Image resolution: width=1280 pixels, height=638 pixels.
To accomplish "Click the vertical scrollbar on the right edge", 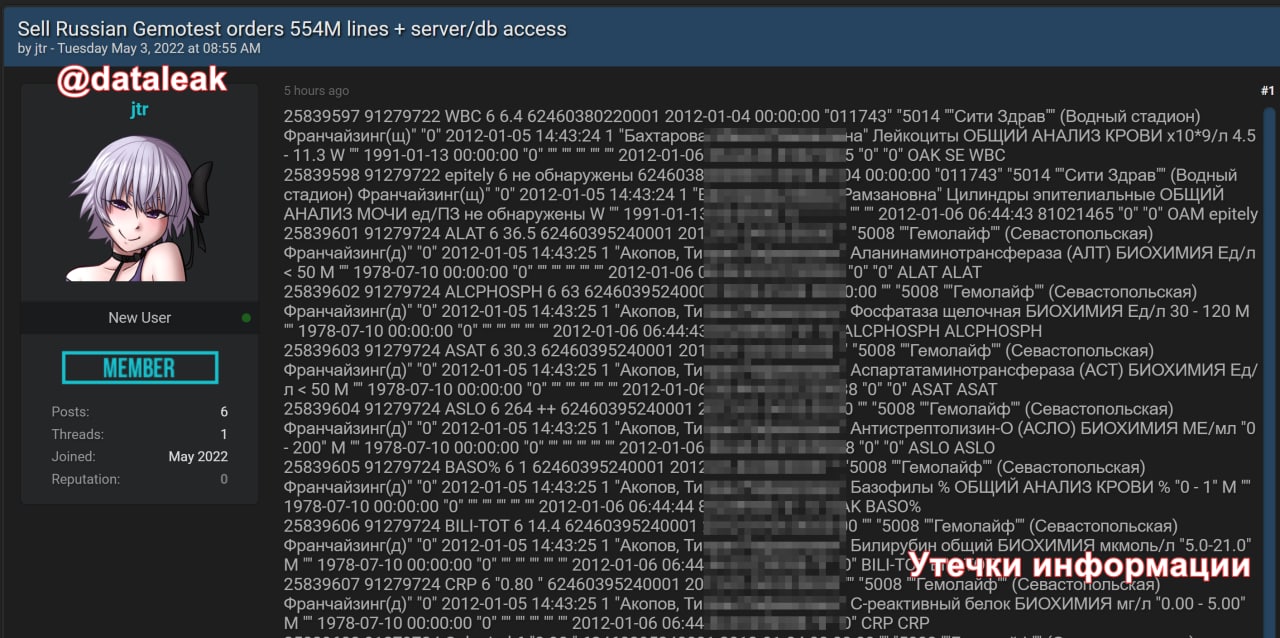I will click(x=1270, y=370).
